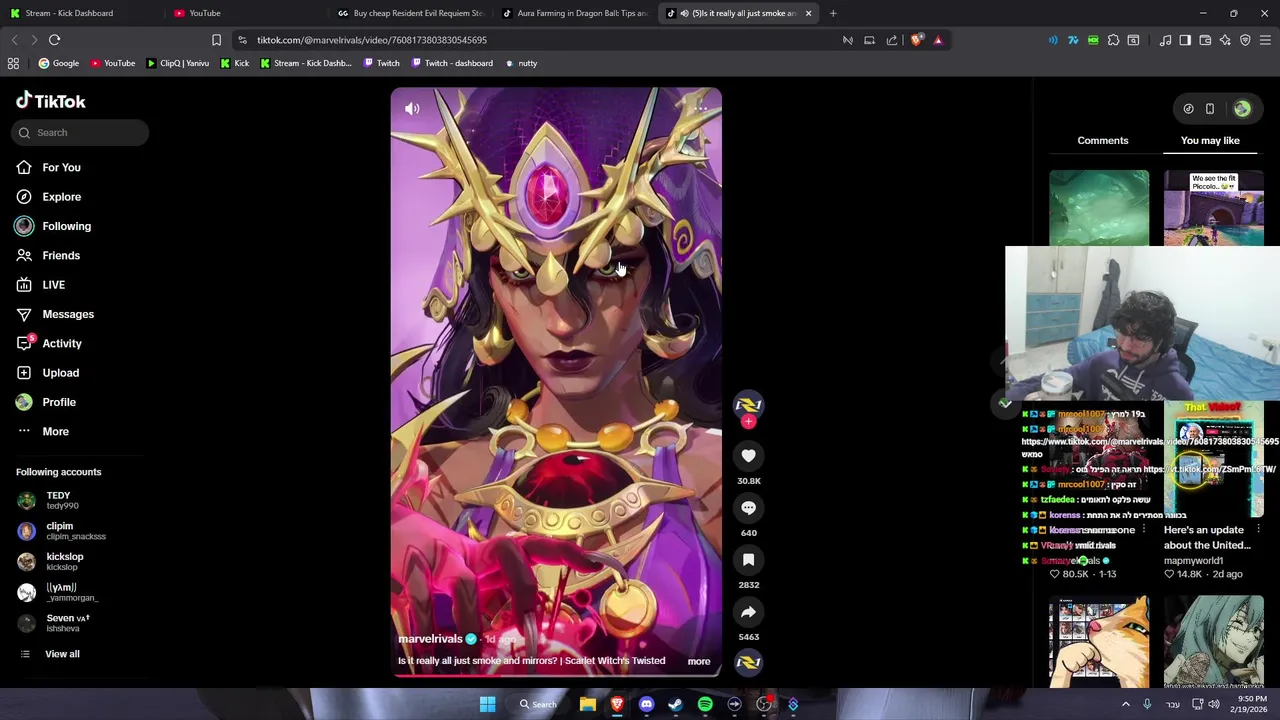Open the Piccolo video thumbnail

click(x=1213, y=208)
